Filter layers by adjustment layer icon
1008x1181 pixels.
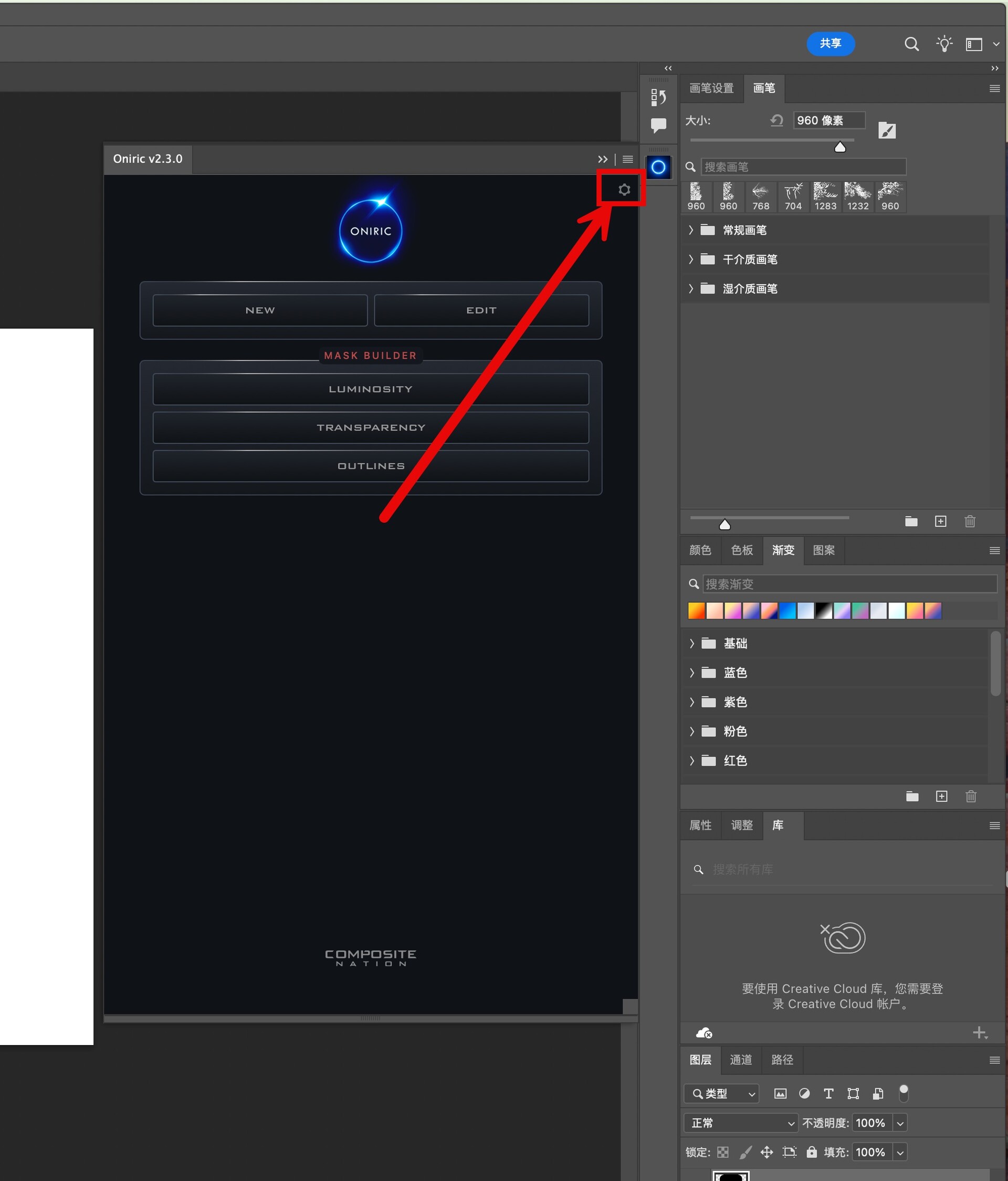804,1093
